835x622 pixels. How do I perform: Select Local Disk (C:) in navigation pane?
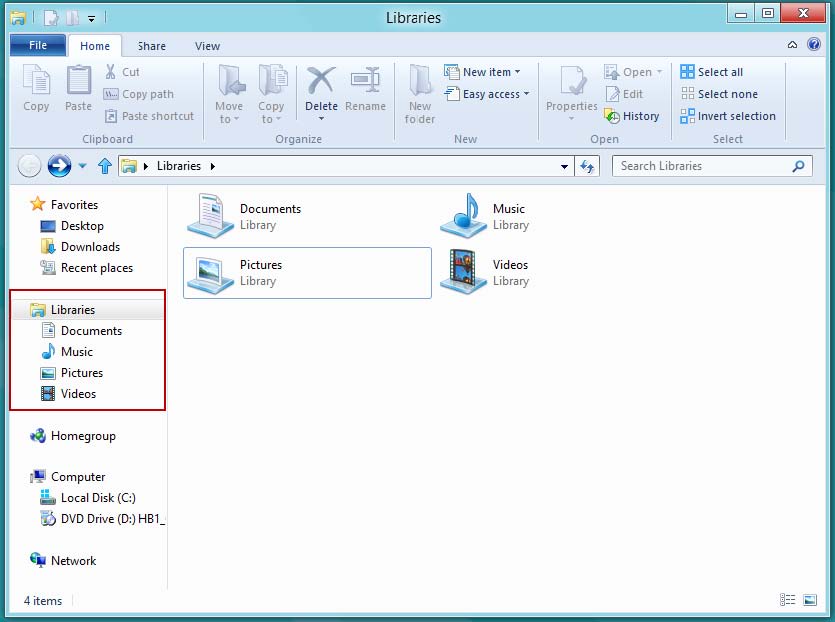pos(97,498)
